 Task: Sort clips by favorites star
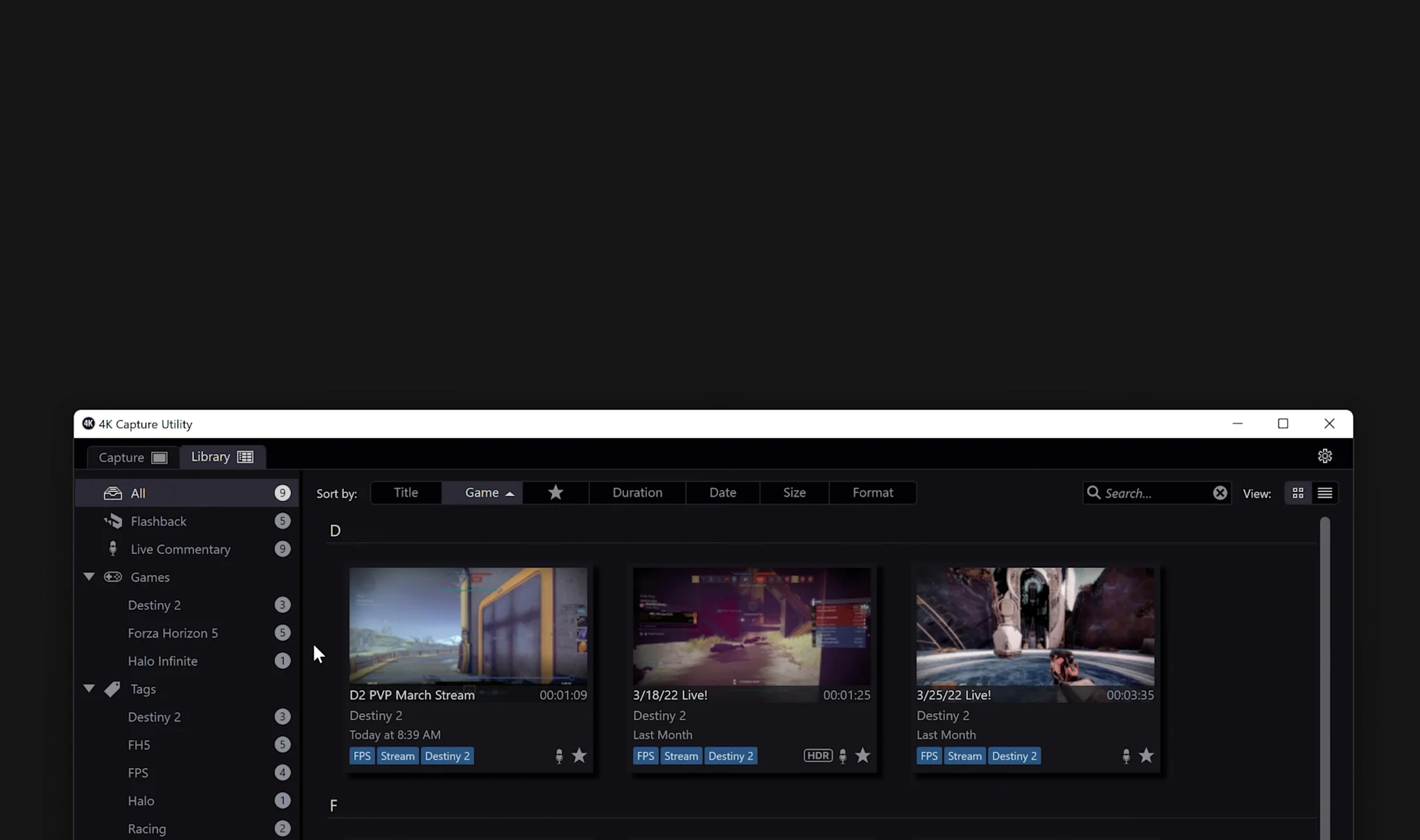pyautogui.click(x=554, y=492)
